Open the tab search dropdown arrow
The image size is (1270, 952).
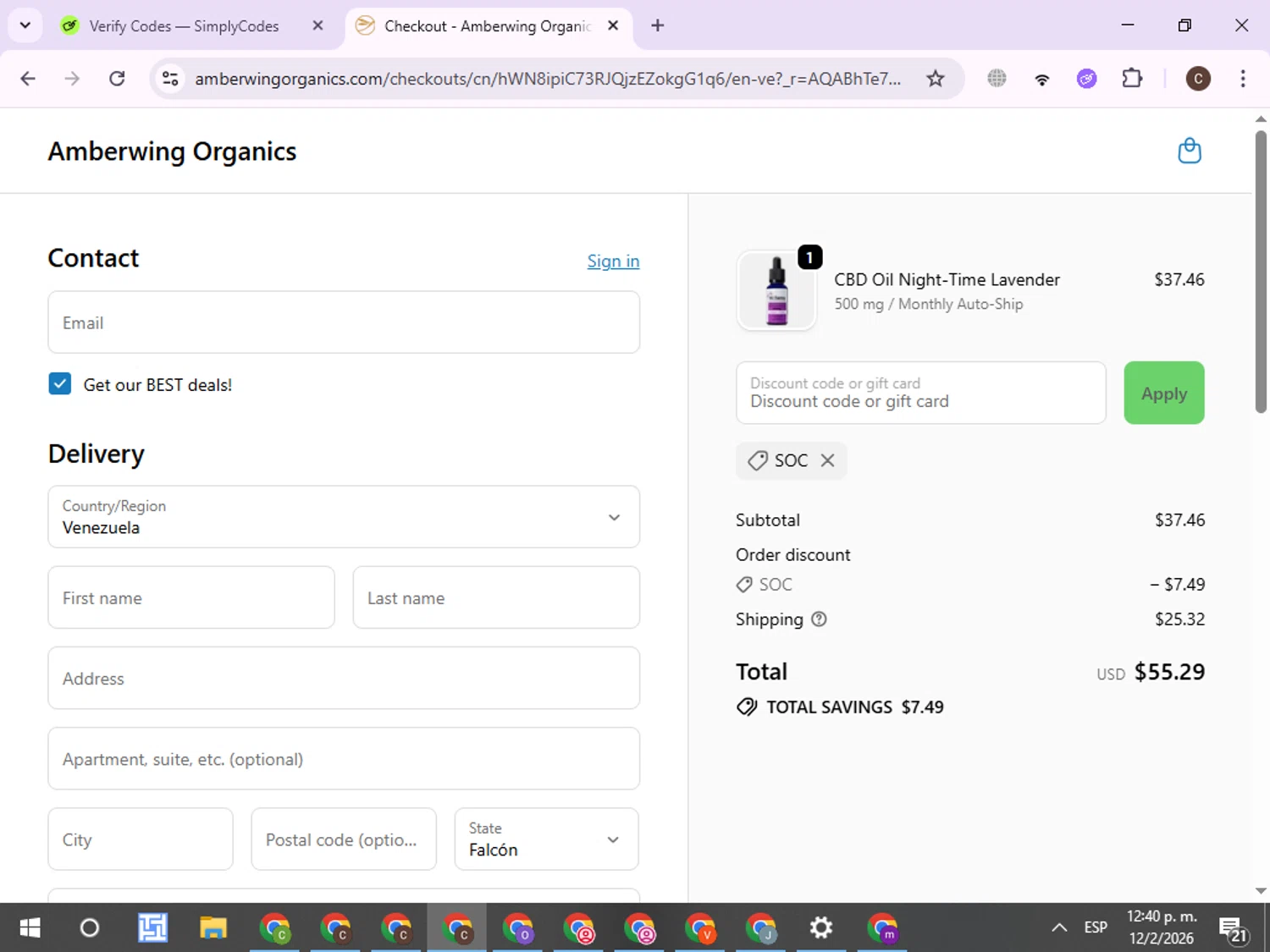pos(25,25)
